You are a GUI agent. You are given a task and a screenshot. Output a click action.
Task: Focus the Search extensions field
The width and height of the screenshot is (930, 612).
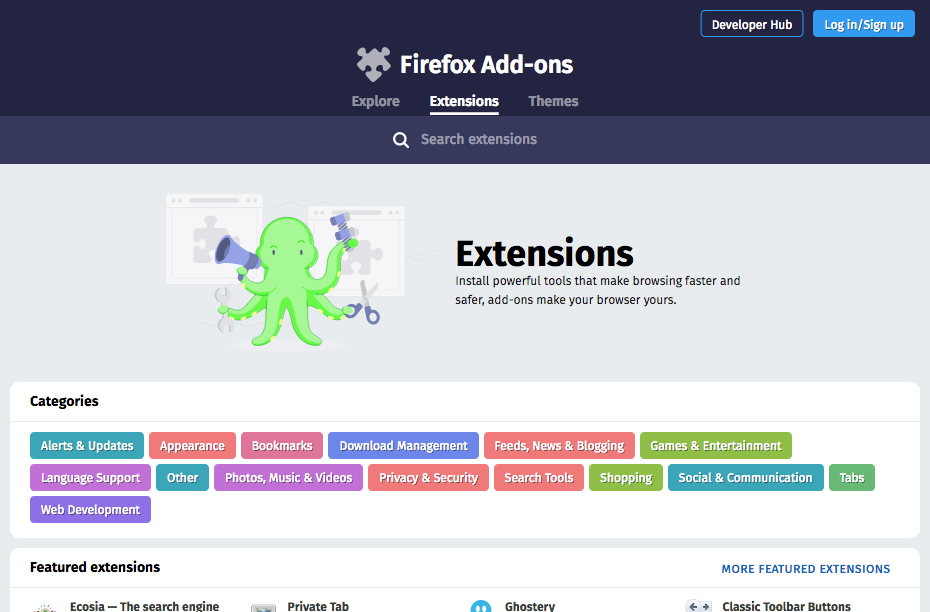coord(479,139)
